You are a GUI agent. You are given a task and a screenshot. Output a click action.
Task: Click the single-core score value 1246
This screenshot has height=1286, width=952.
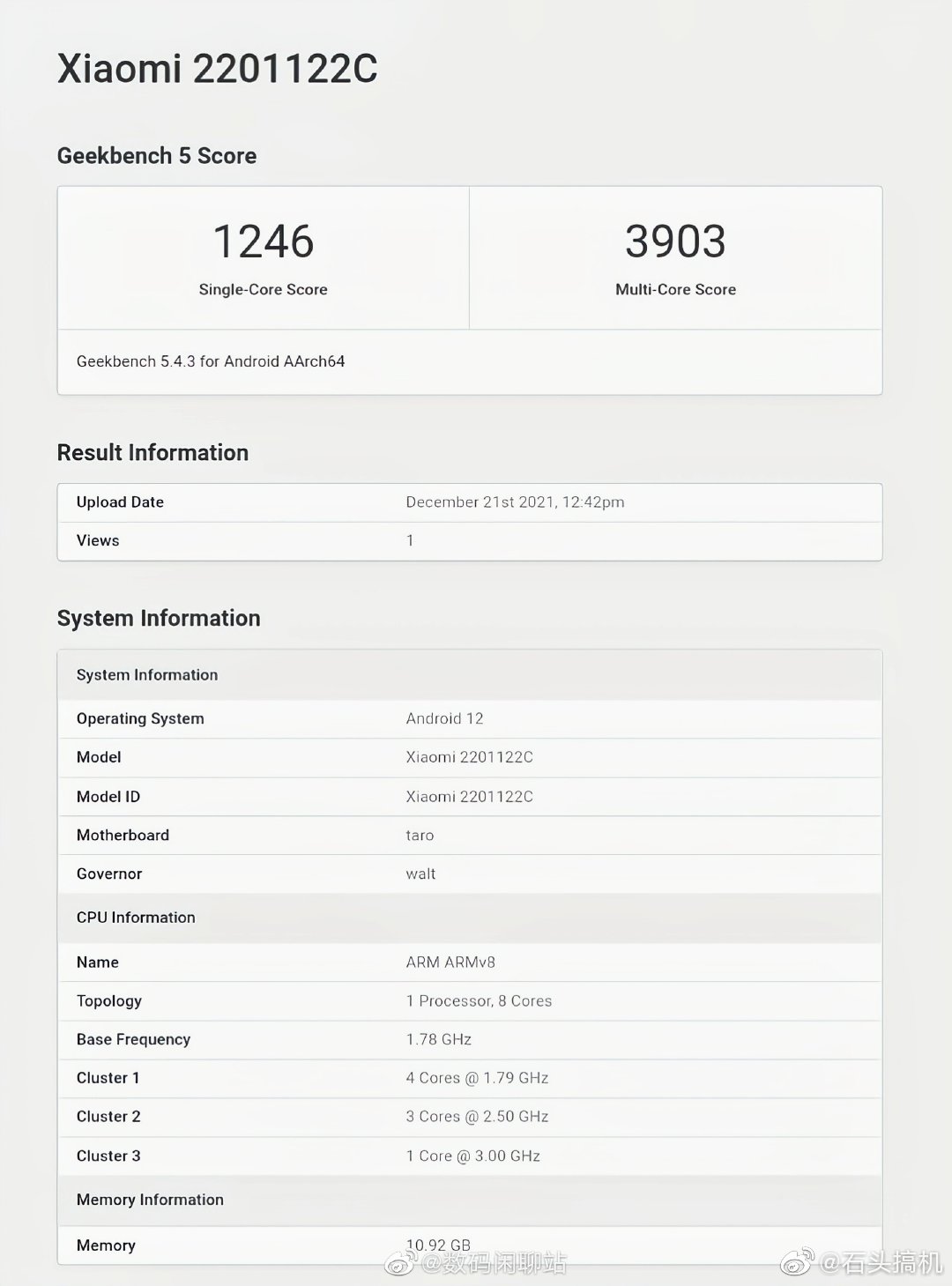click(x=264, y=242)
